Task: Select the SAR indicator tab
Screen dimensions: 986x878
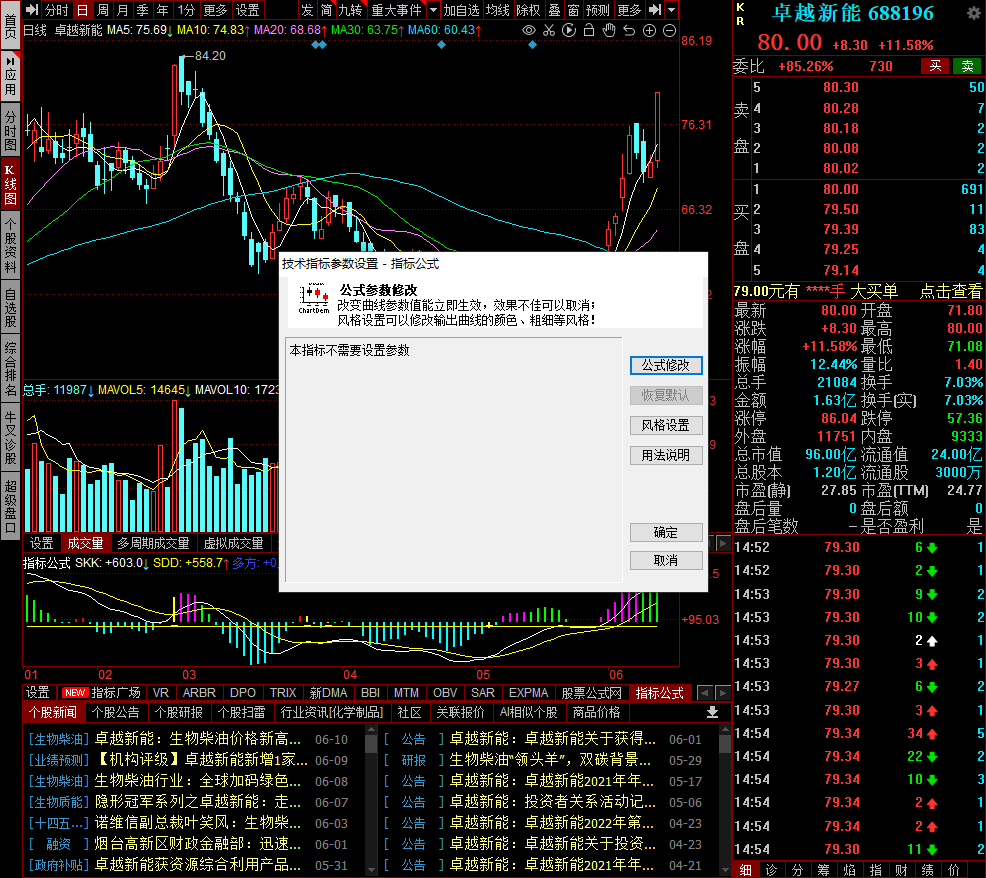Action: [x=483, y=692]
